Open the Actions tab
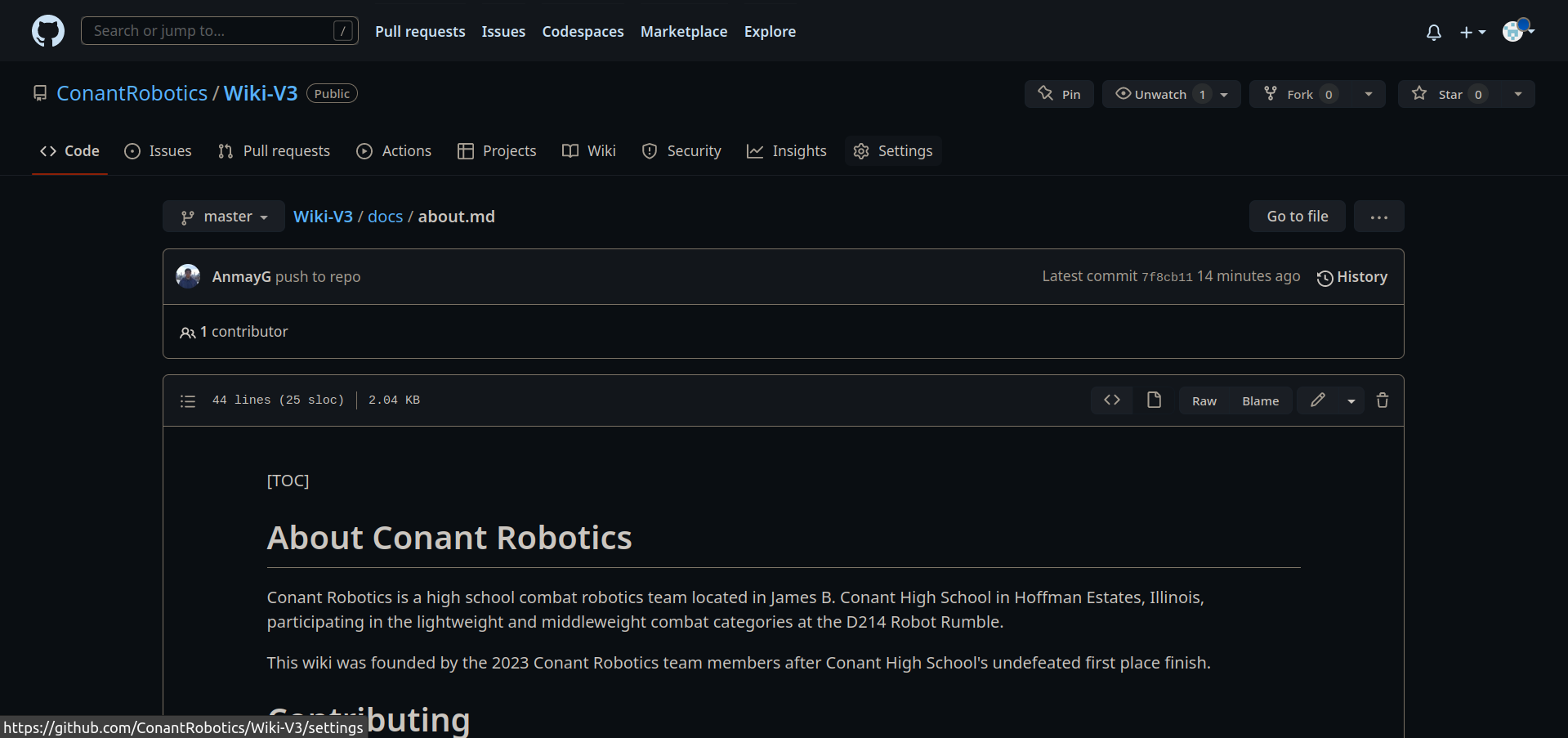The width and height of the screenshot is (1568, 738). pyautogui.click(x=394, y=151)
